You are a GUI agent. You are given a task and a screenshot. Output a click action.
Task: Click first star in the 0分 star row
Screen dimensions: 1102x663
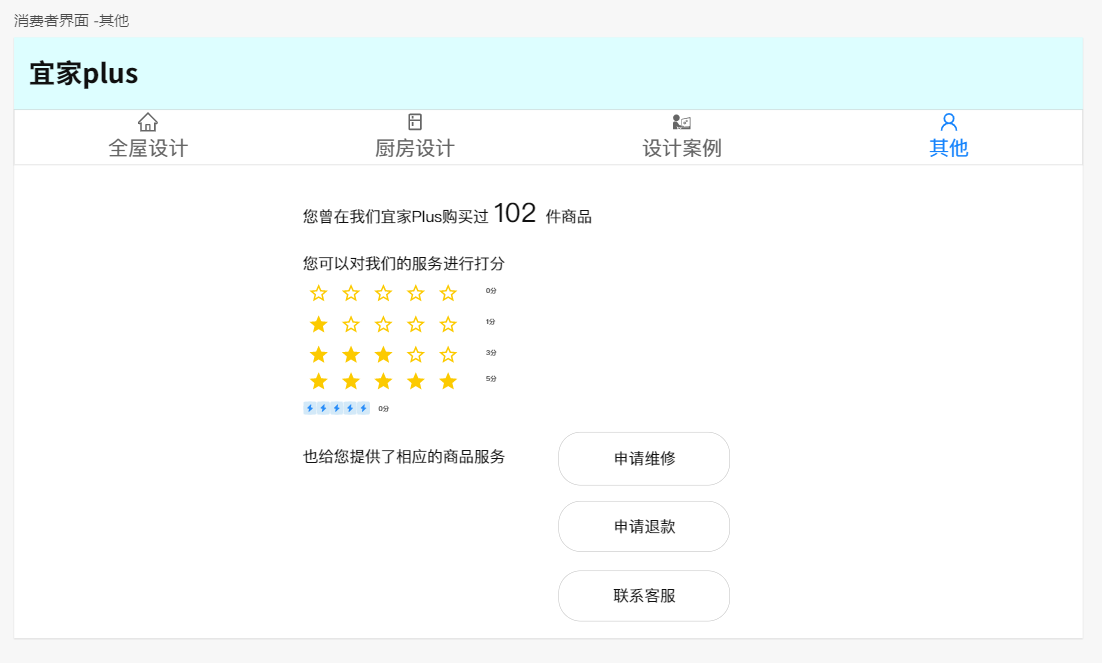318,293
